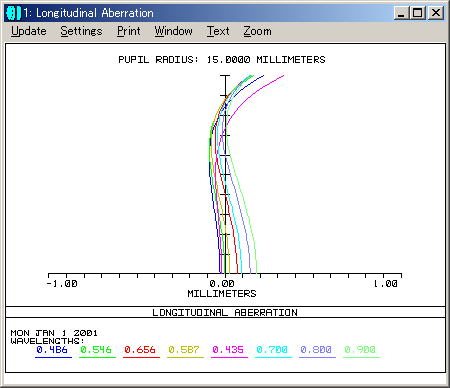
Task: Click the 0.800 wavelength legend label
Action: pos(316,350)
